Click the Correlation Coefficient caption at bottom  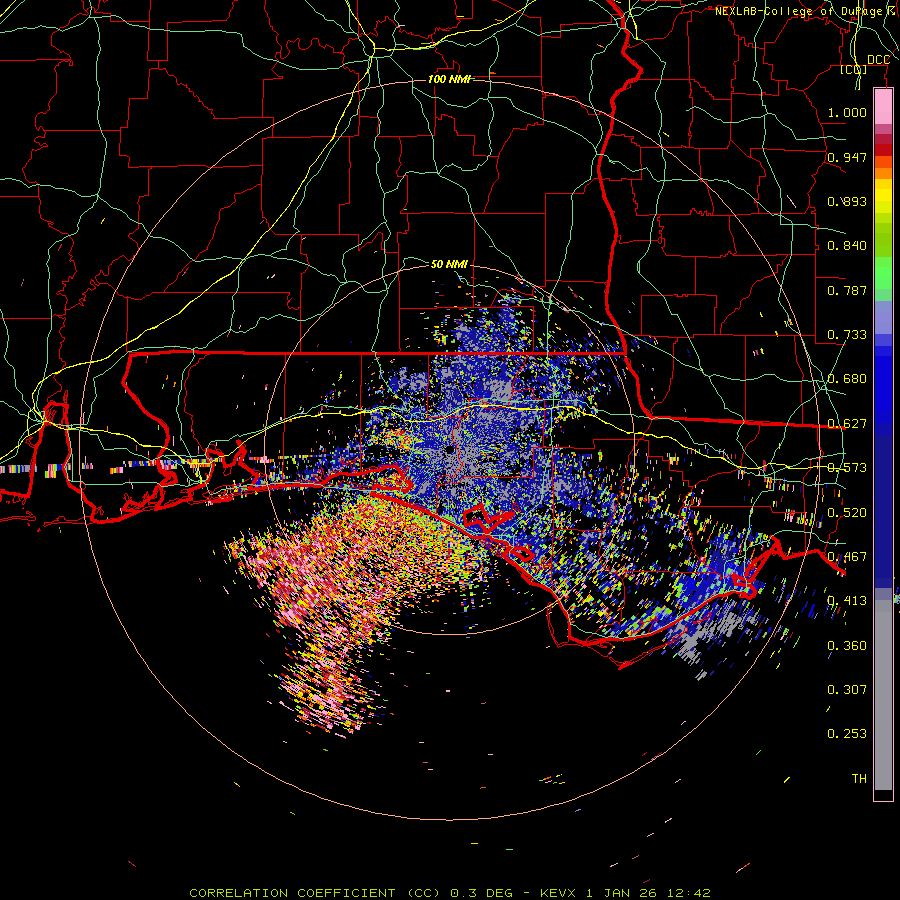coord(449,893)
